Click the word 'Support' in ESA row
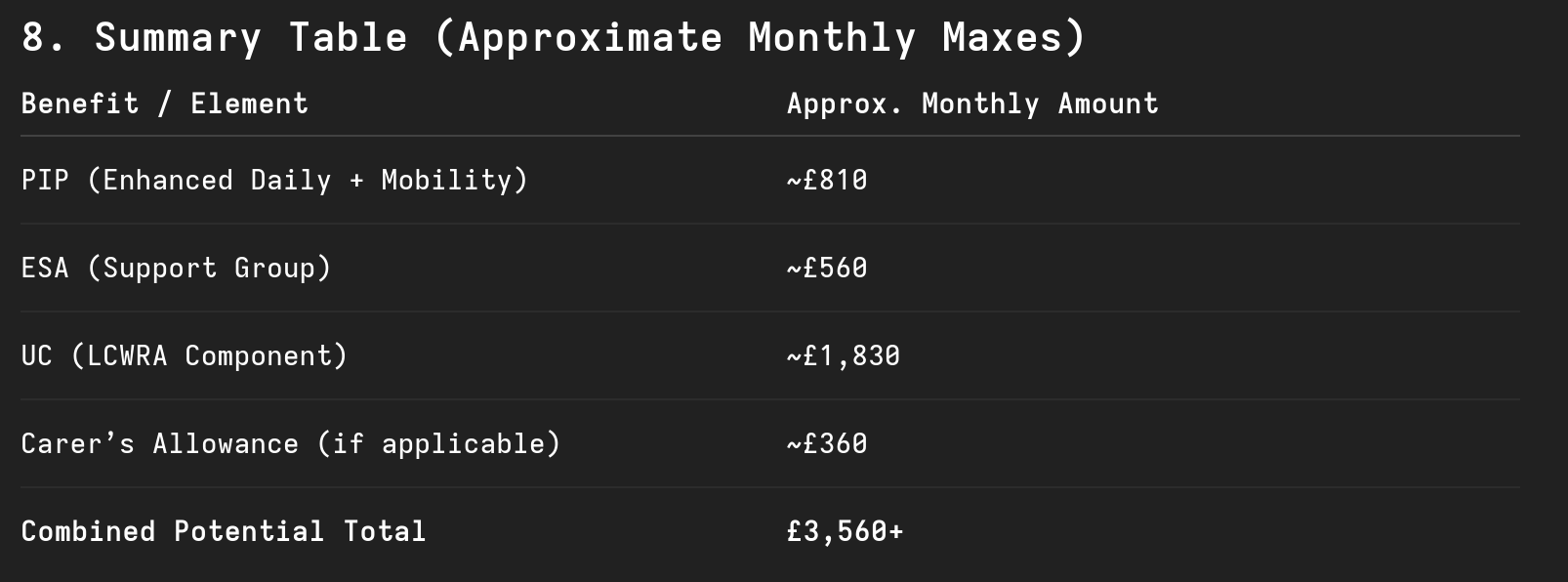The width and height of the screenshot is (1568, 582). coord(160,269)
